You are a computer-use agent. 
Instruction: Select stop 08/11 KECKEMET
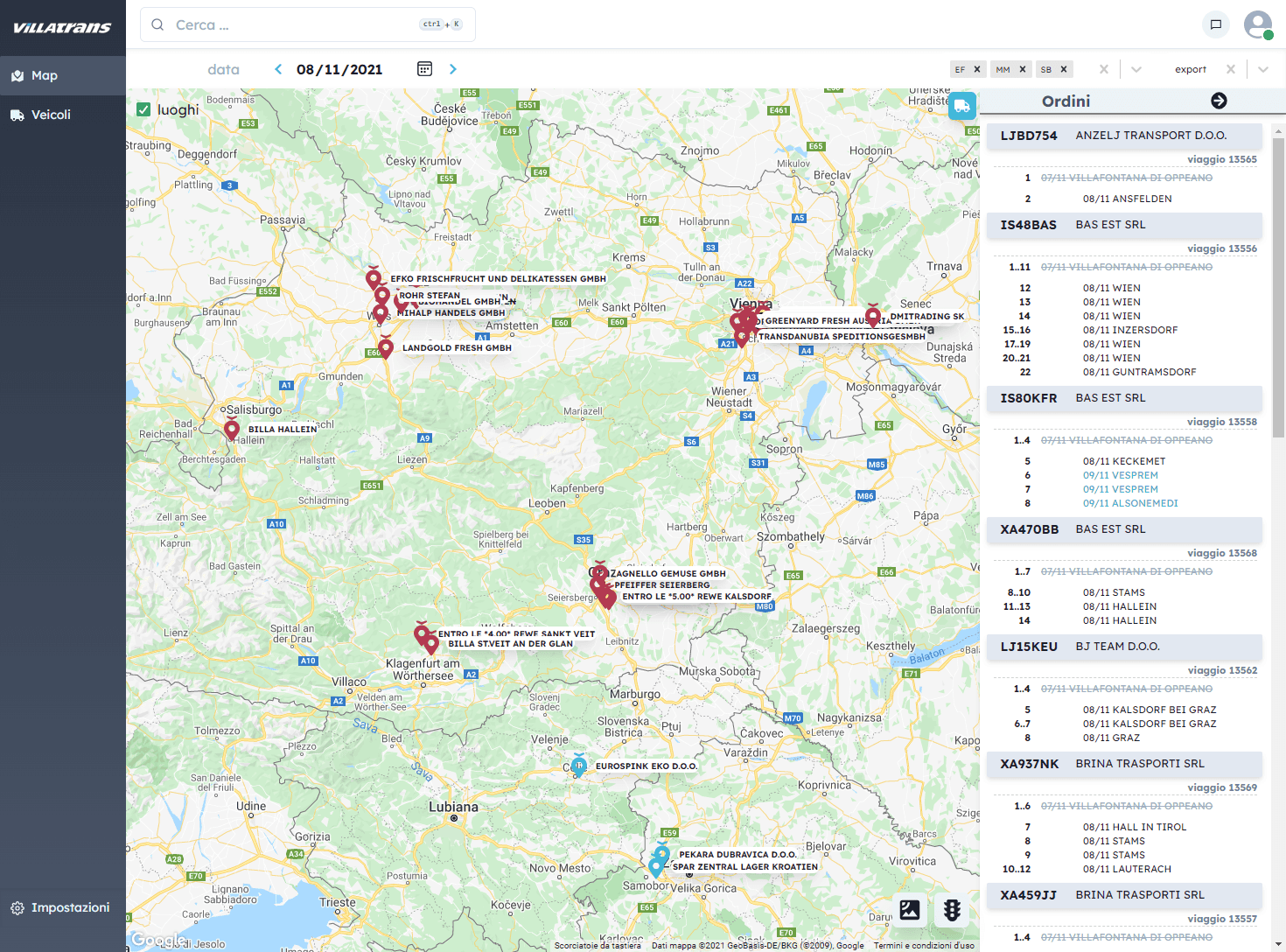(x=1124, y=461)
